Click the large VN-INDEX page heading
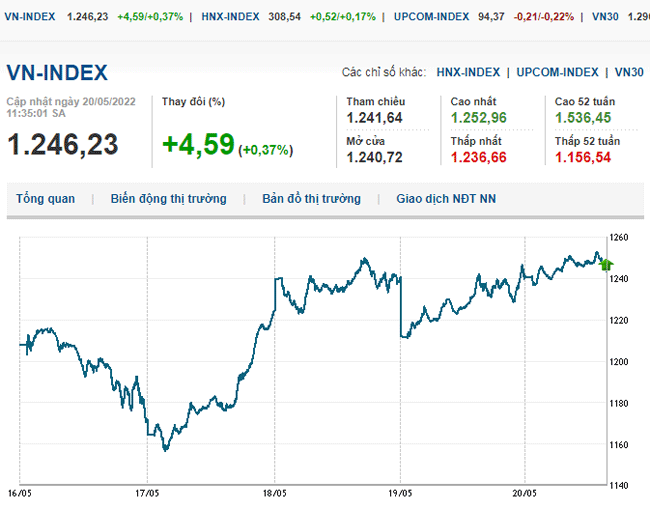The image size is (650, 509). click(x=57, y=73)
